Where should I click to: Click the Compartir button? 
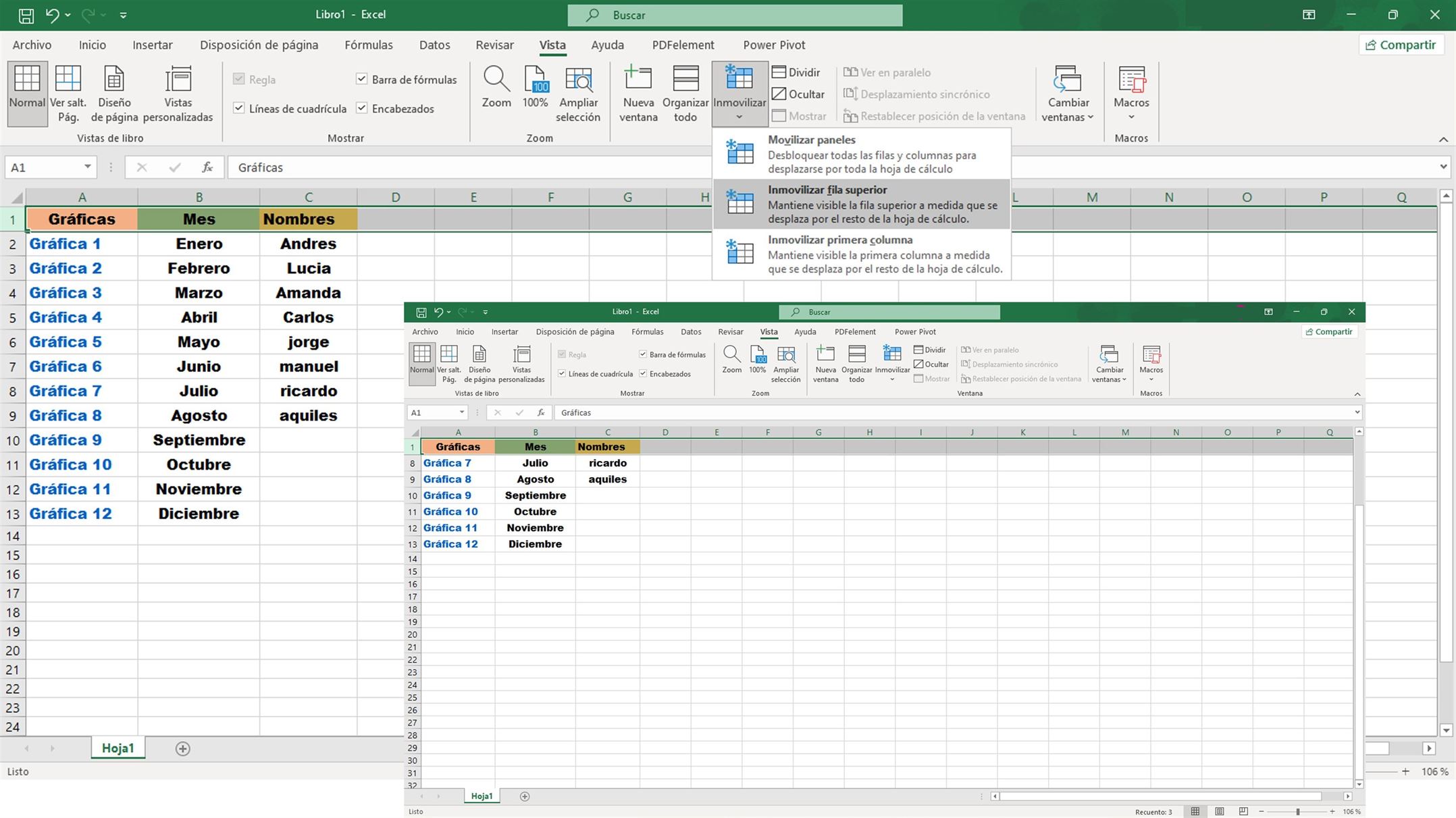(x=1401, y=45)
